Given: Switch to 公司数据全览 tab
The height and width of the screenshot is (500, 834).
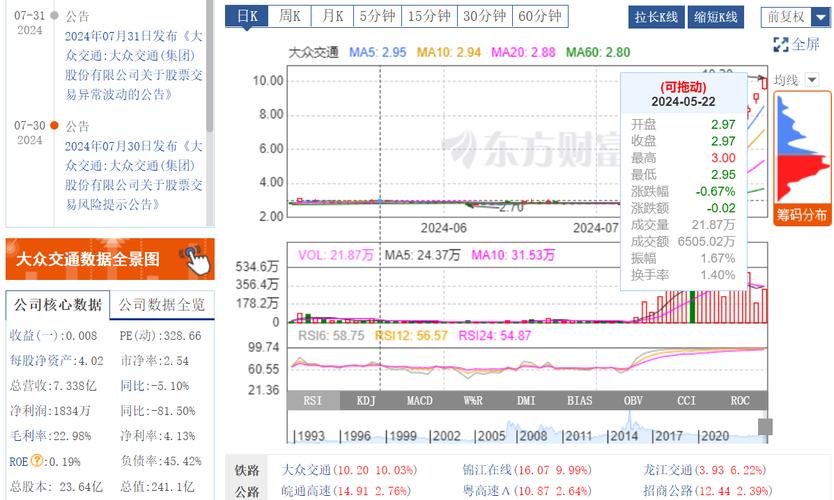Looking at the screenshot, I should pos(162,305).
